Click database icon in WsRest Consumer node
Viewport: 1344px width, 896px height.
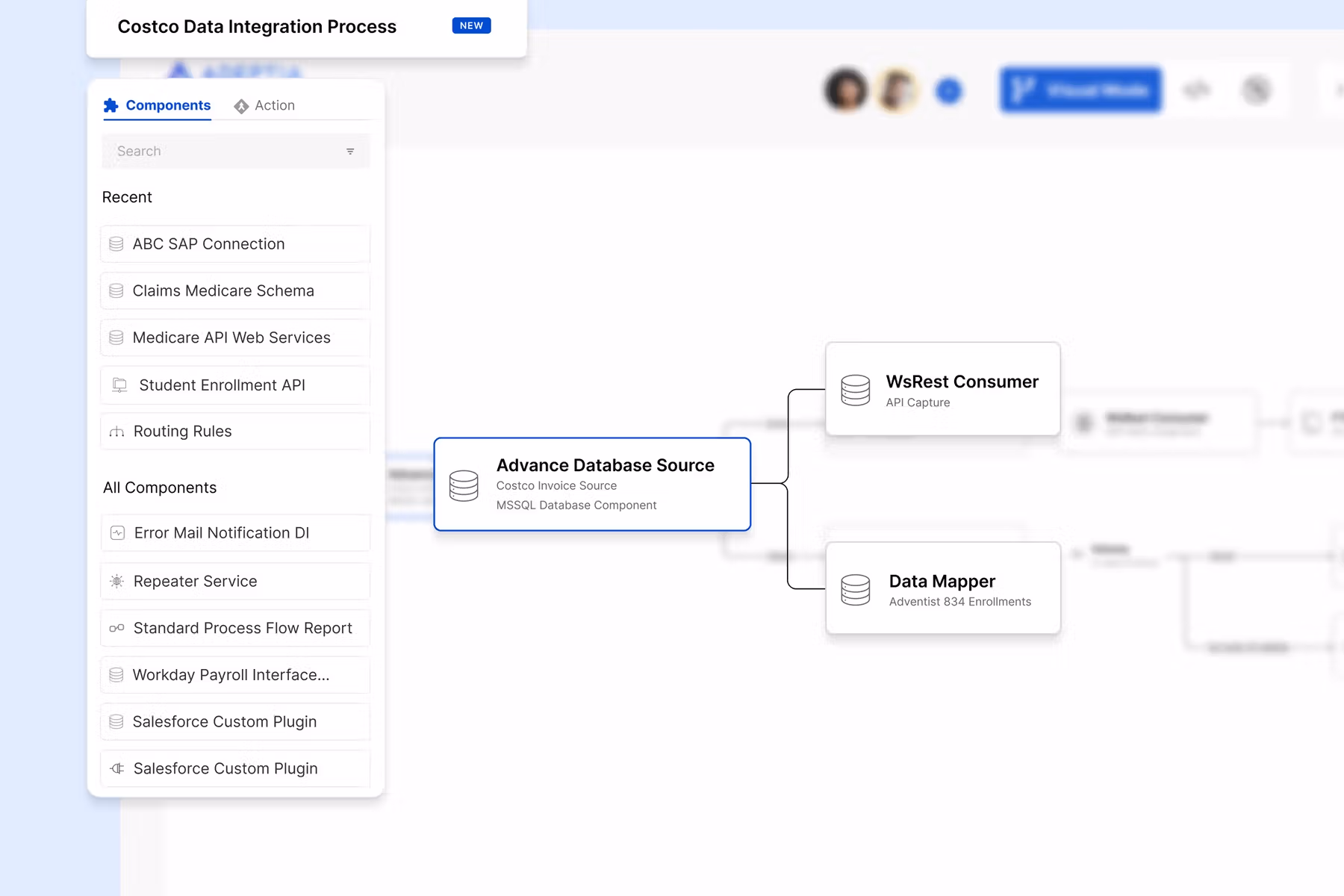tap(856, 390)
